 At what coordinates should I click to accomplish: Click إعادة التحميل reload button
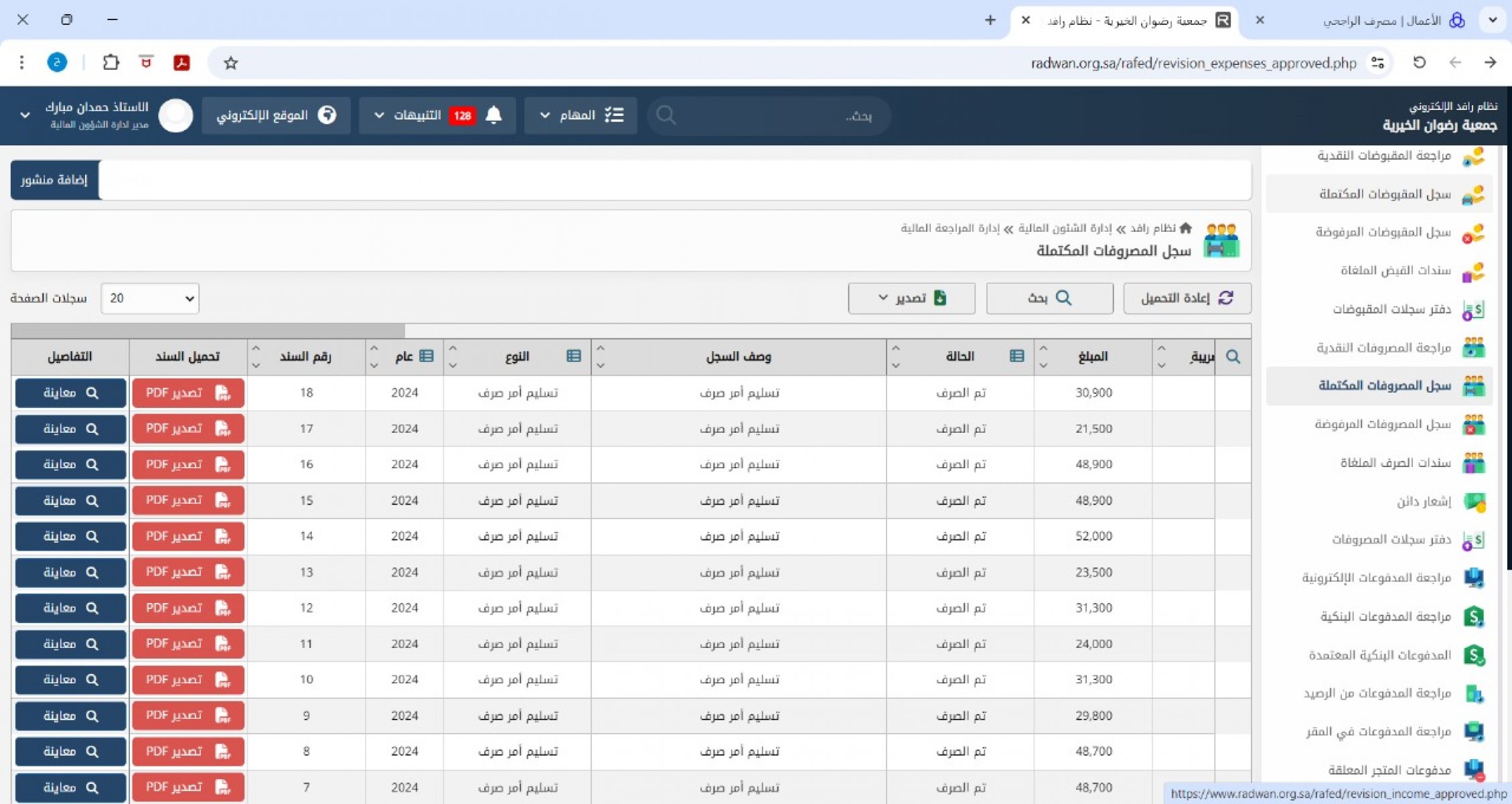point(1187,298)
